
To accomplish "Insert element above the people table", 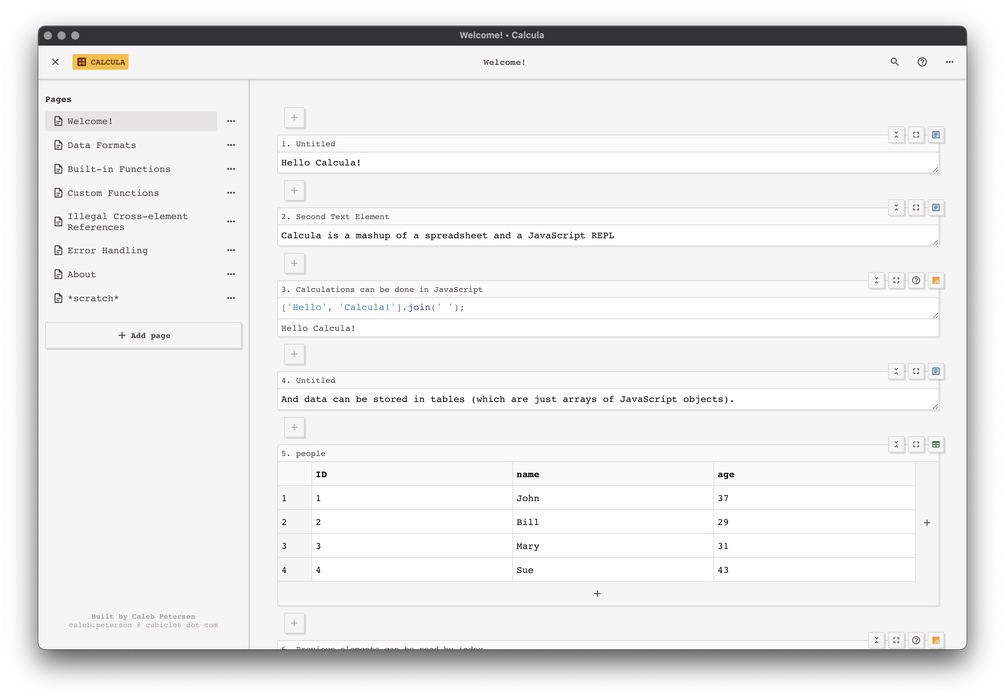I will (x=294, y=428).
